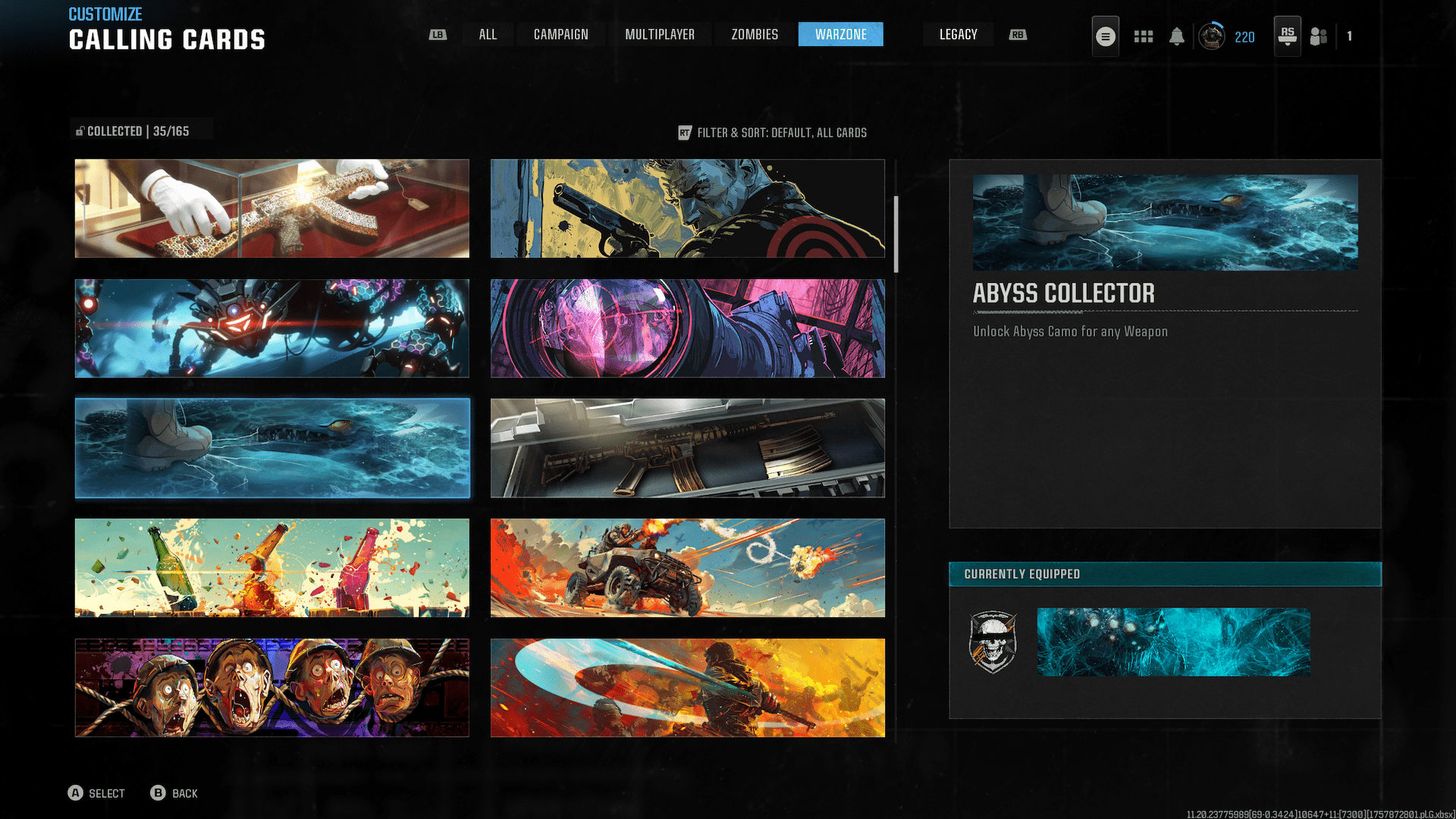Click the RB bumper prompt beside LEGACY
The image size is (1456, 819).
click(1018, 34)
